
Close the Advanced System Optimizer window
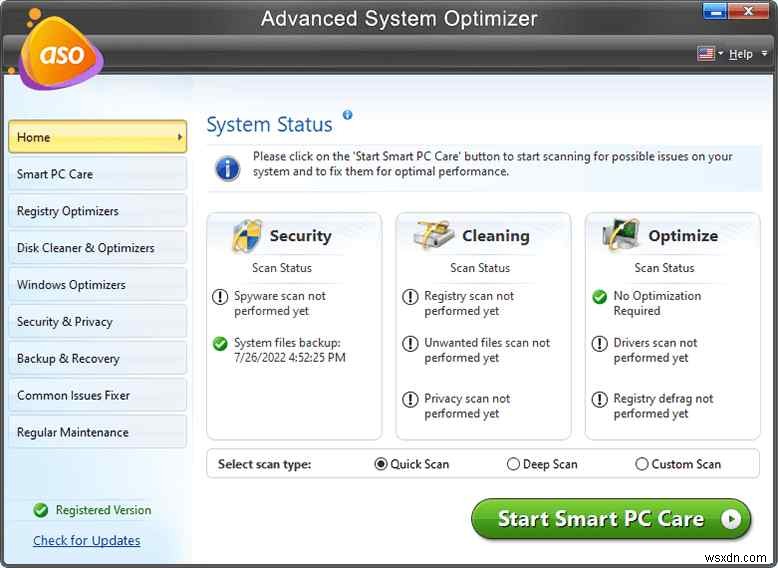tap(748, 11)
